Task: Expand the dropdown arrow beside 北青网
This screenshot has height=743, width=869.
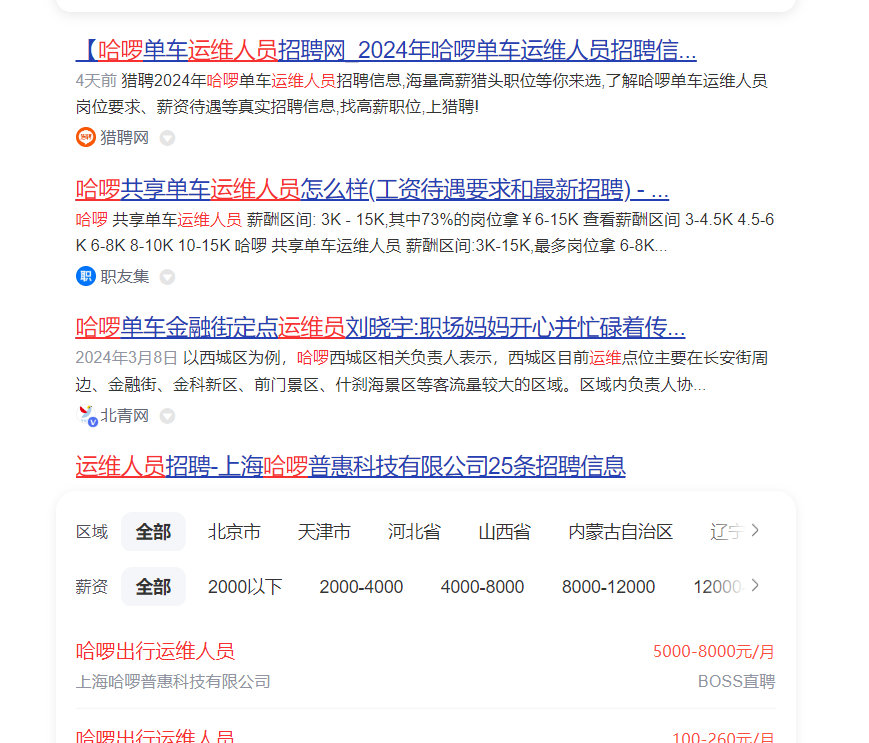Action: click(167, 416)
